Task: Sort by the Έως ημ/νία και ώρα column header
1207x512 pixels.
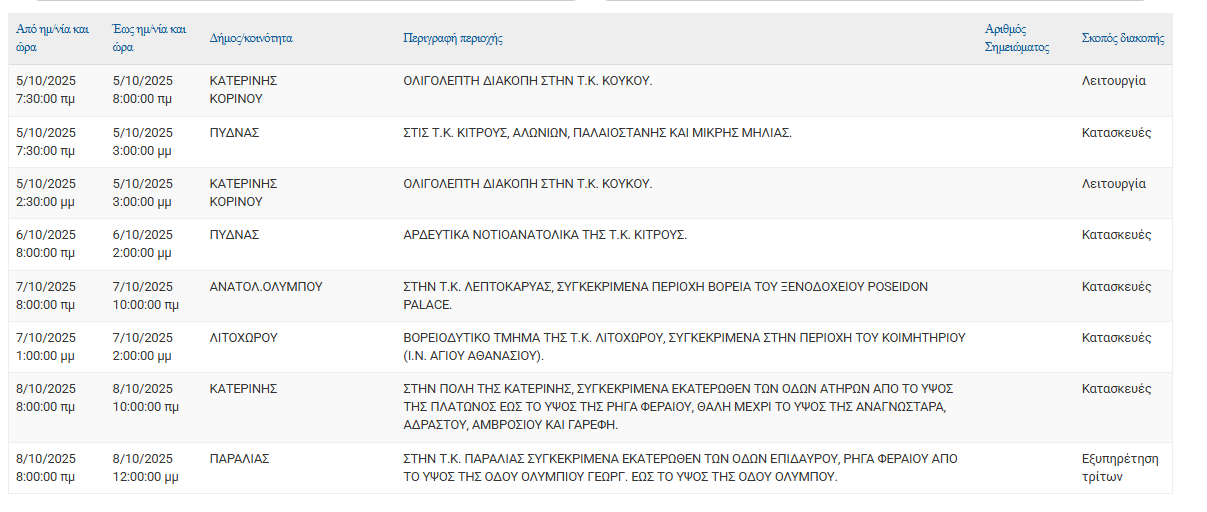Action: tap(149, 38)
